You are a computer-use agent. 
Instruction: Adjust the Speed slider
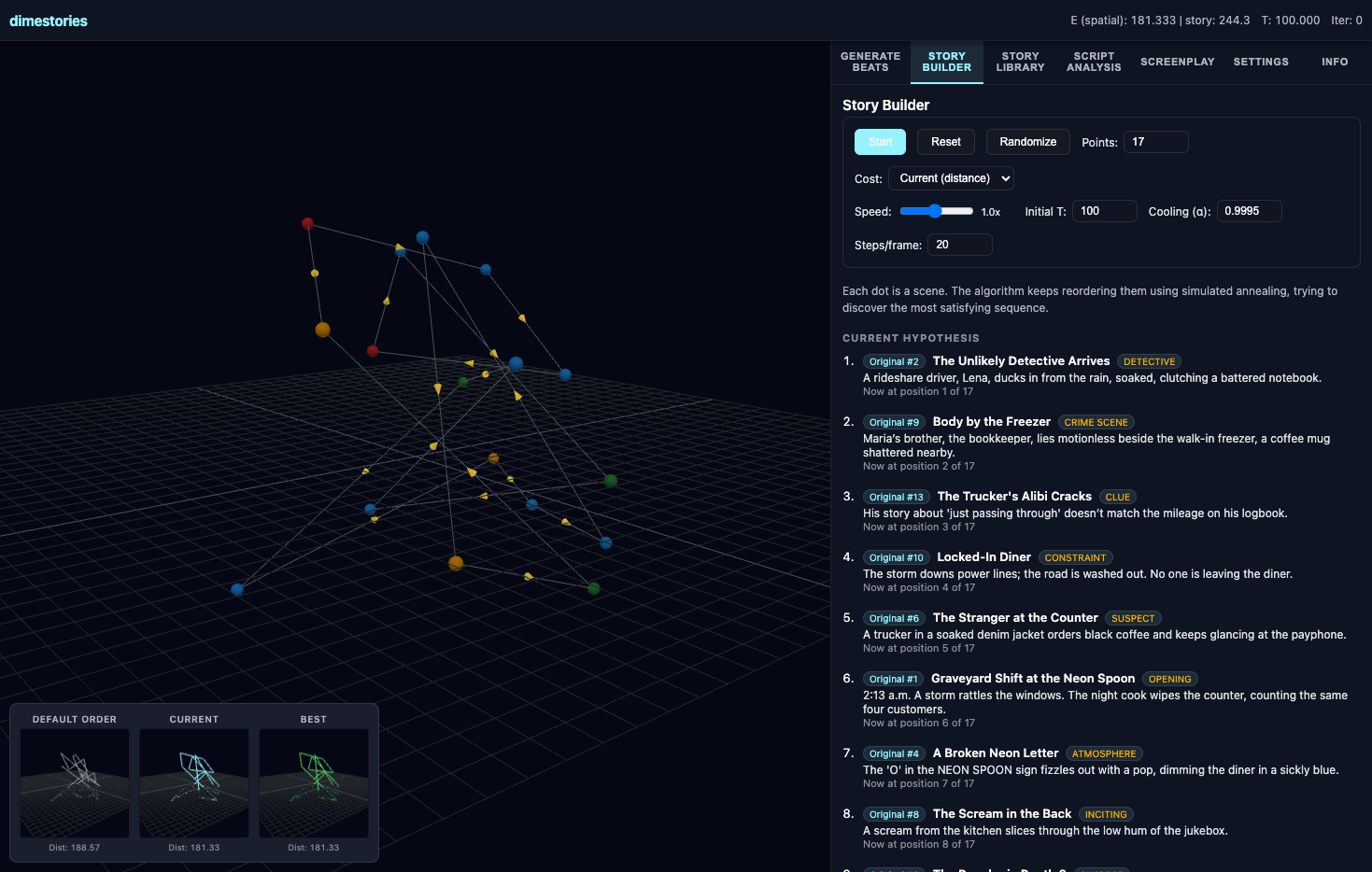[x=936, y=211]
